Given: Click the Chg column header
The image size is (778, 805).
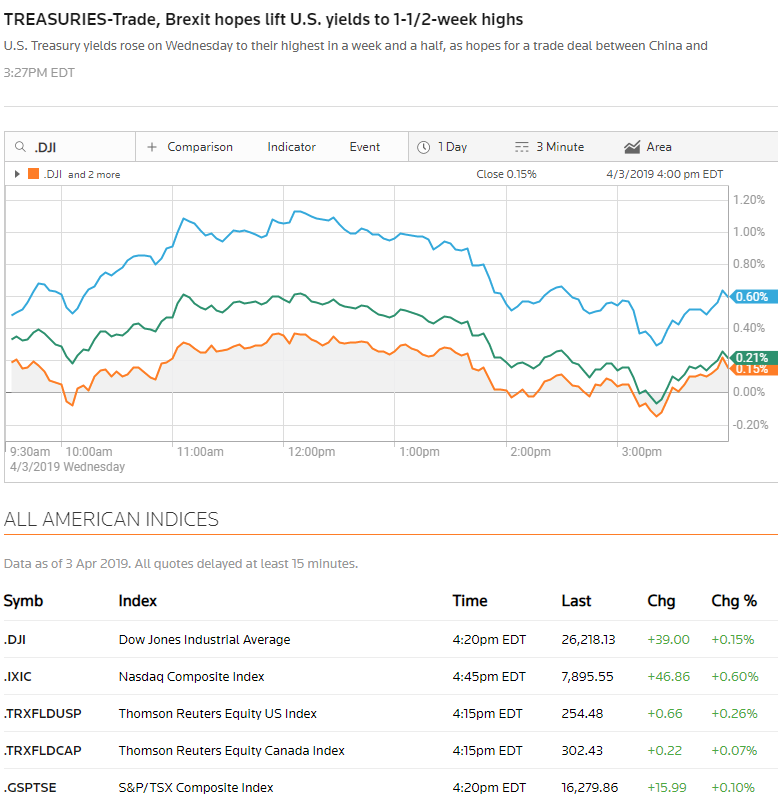Looking at the screenshot, I should pos(661,601).
